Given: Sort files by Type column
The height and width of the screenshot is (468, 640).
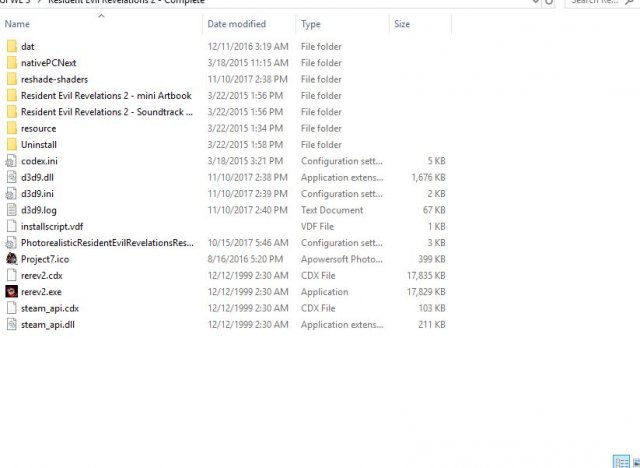Looking at the screenshot, I should pos(311,23).
